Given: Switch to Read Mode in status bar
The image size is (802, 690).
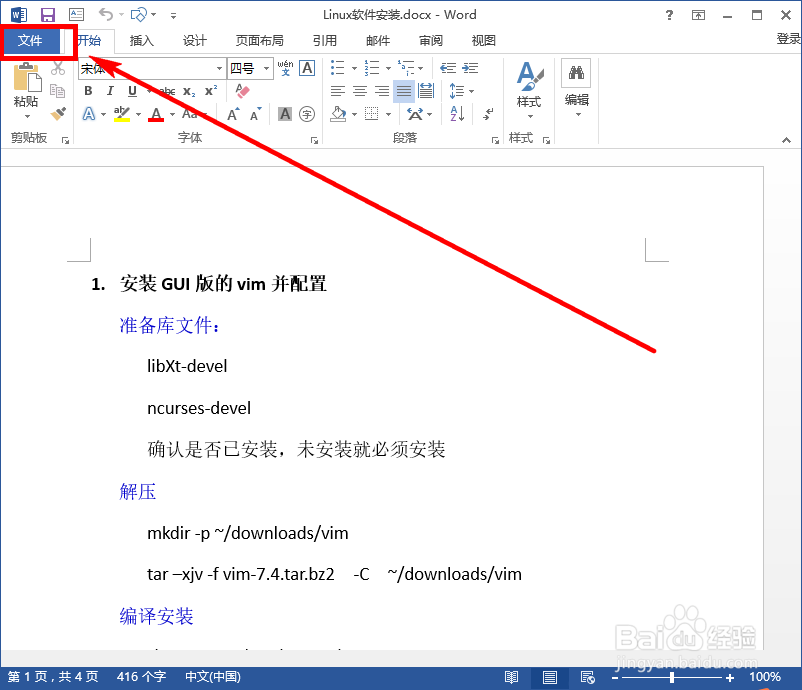Looking at the screenshot, I should point(511,677).
